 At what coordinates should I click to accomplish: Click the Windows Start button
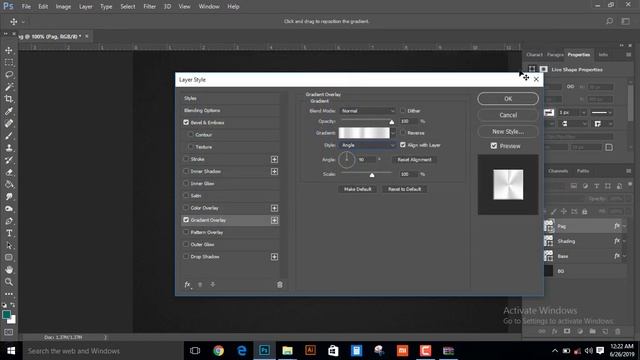[x=11, y=351]
